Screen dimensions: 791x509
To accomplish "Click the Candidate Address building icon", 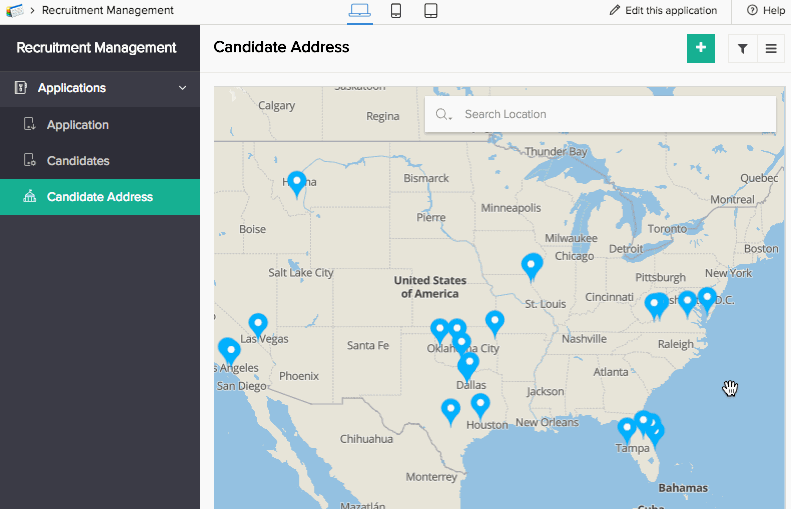I will click(30, 196).
